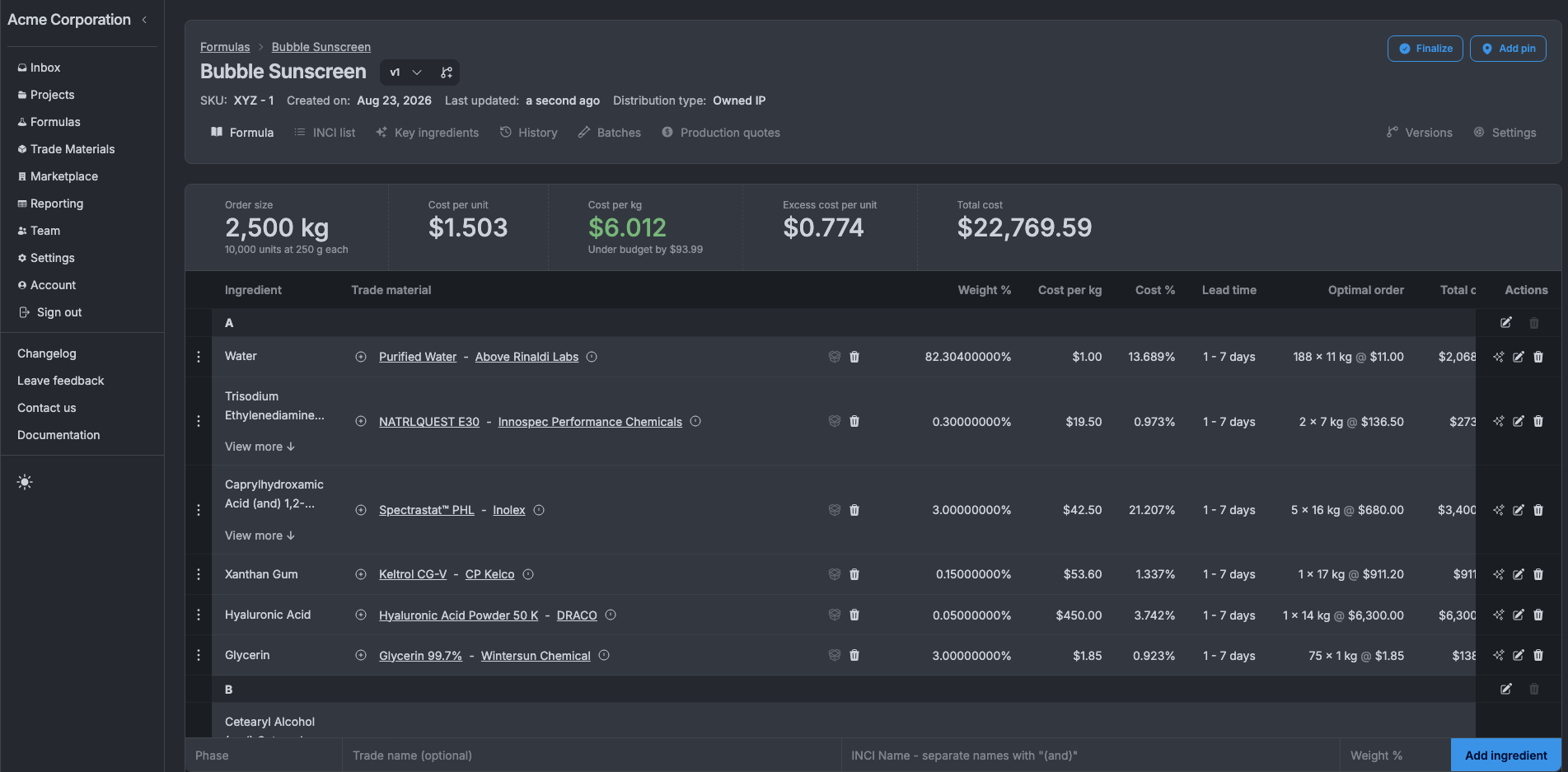The height and width of the screenshot is (772, 1568).
Task: Click the INCI Name input field
Action: pyautogui.click(x=1091, y=756)
